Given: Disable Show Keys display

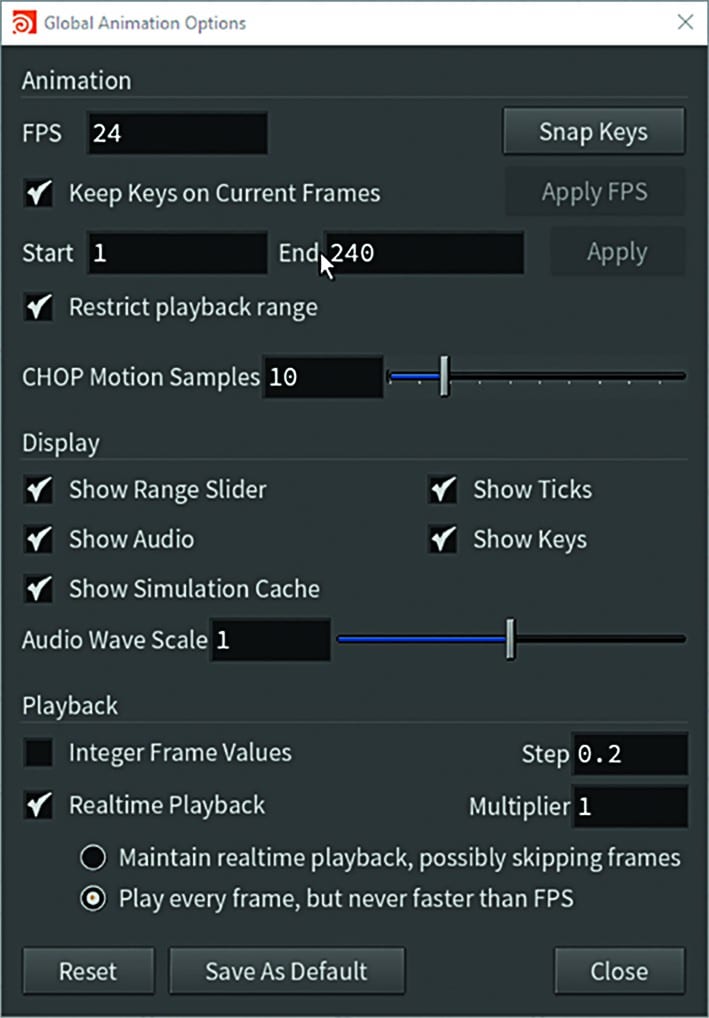Looking at the screenshot, I should click(443, 539).
